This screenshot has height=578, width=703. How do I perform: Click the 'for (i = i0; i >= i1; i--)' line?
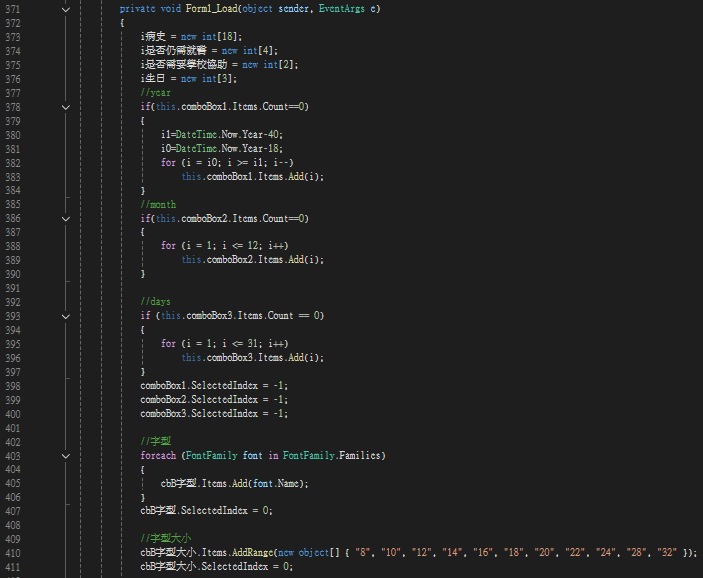(x=227, y=162)
